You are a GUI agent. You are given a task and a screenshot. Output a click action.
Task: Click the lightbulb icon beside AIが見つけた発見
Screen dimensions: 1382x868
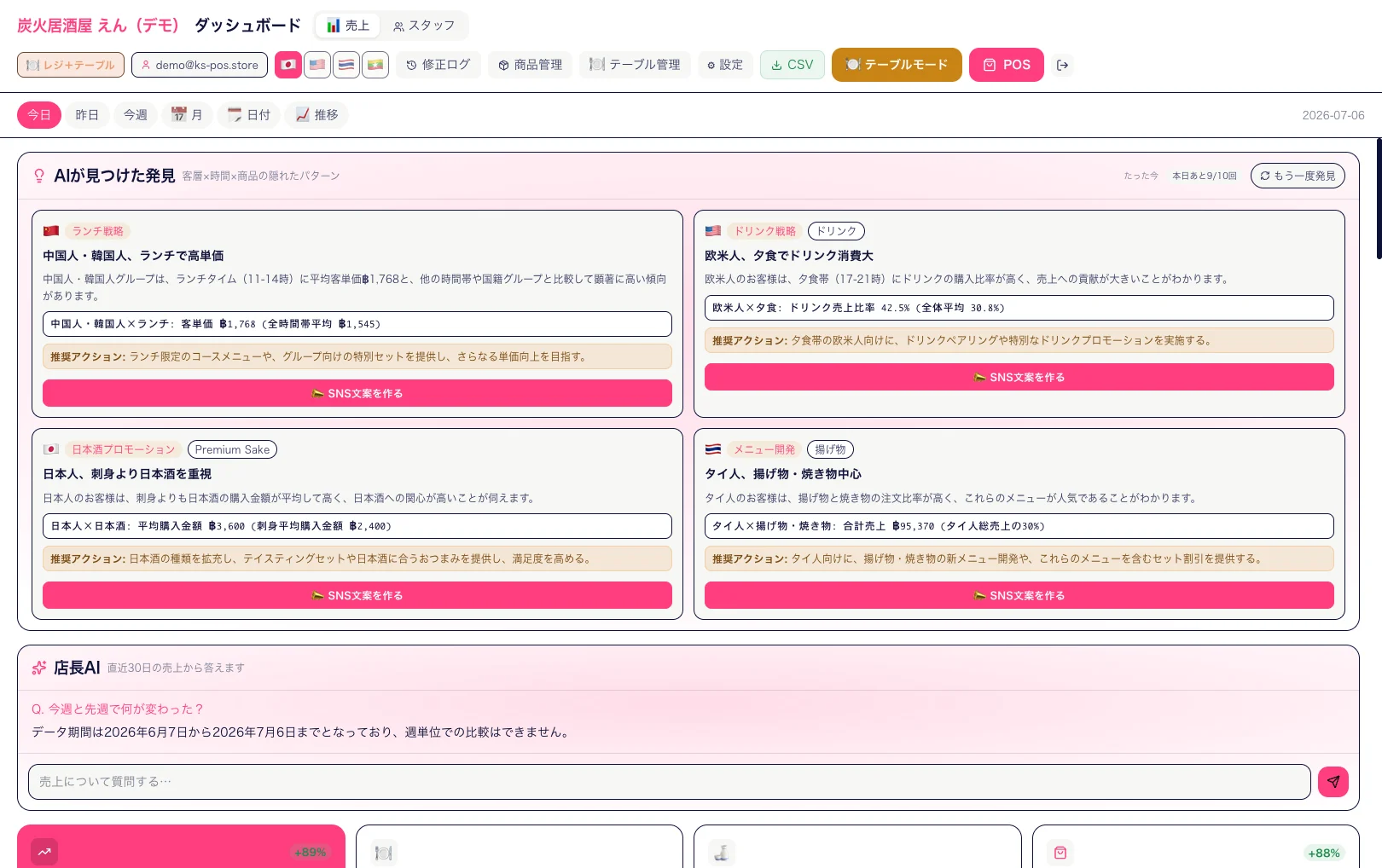click(39, 176)
